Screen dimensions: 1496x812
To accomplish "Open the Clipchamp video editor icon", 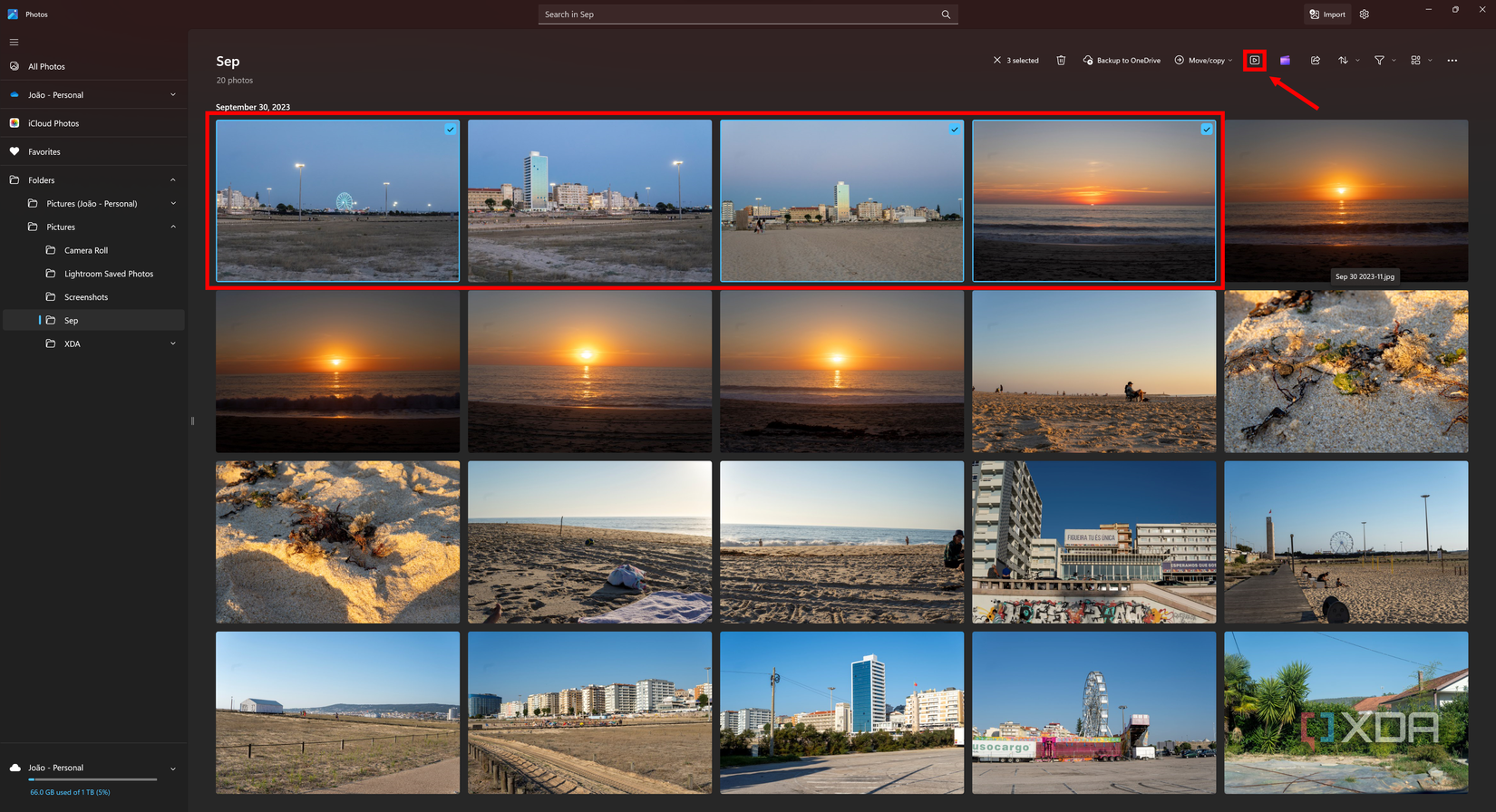I will pos(1285,61).
